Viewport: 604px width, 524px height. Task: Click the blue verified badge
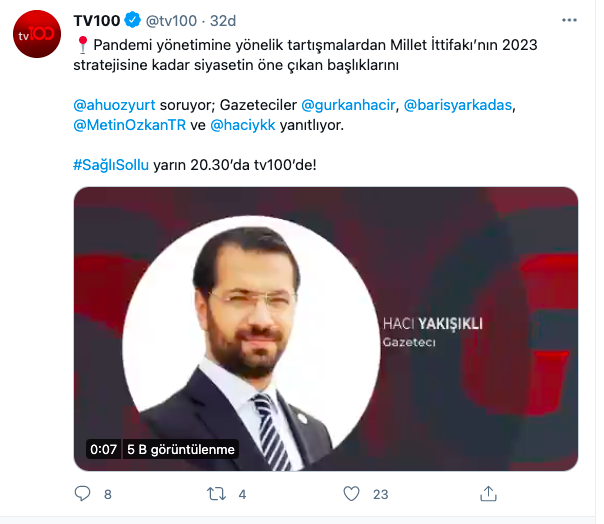click(x=133, y=20)
